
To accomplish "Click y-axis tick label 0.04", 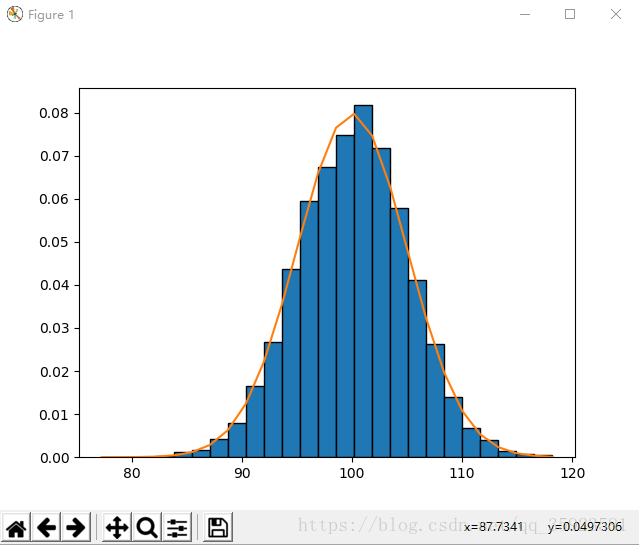I will pos(54,285).
